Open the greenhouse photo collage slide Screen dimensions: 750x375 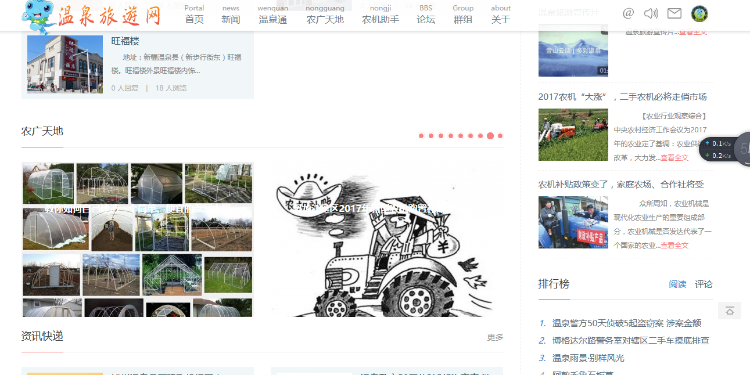tap(138, 239)
